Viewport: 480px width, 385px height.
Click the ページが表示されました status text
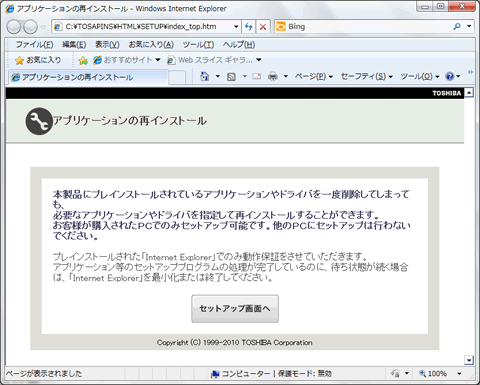point(44,374)
